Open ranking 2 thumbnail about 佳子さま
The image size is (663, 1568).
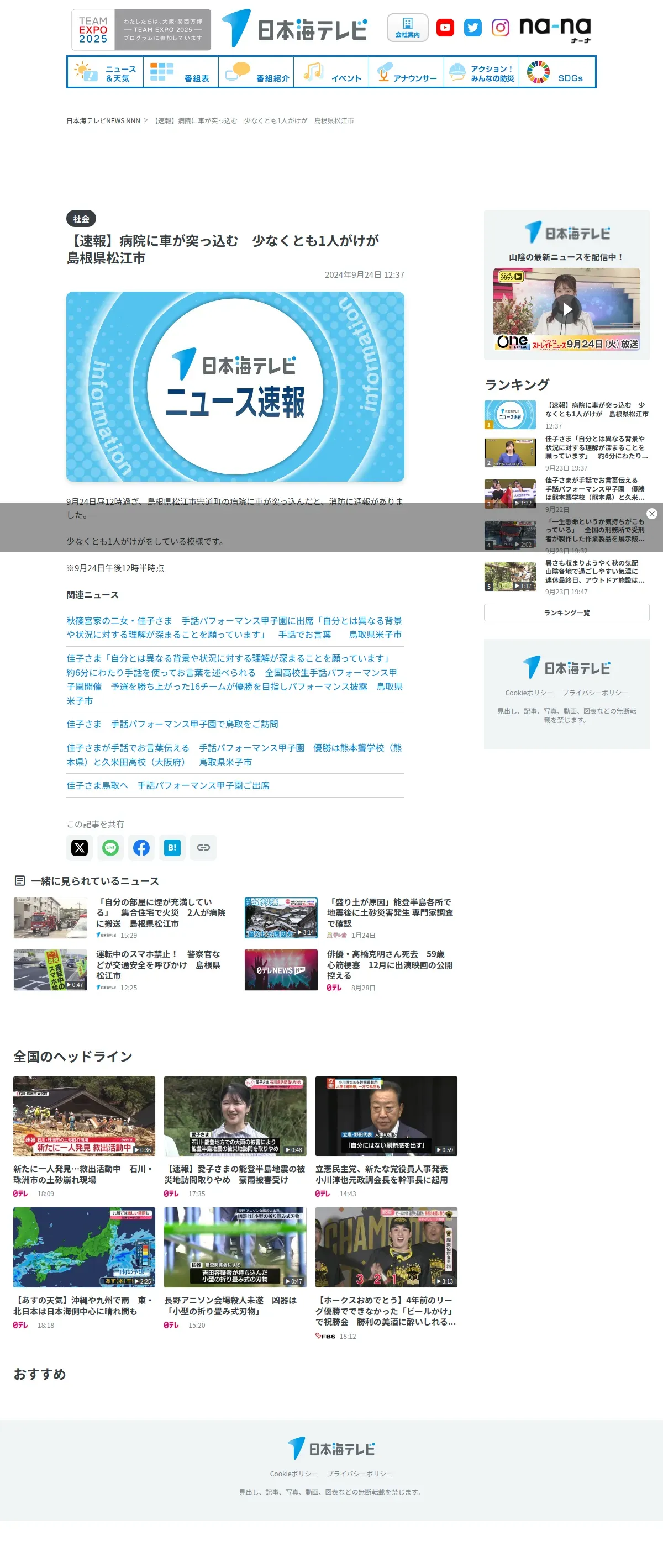click(x=510, y=452)
